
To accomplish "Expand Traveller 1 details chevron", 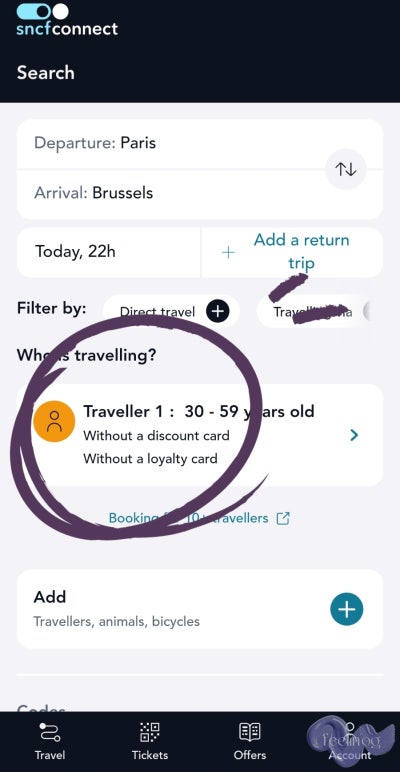I will 354,435.
